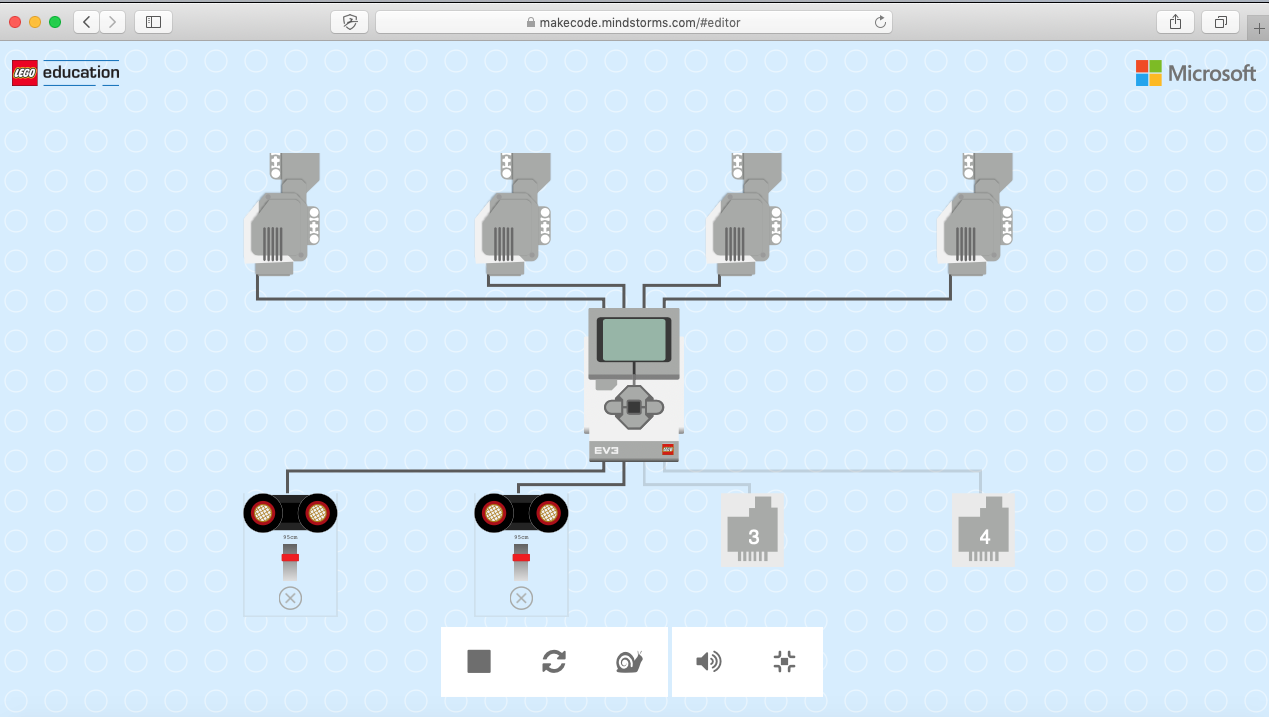The image size is (1269, 717).
Task: Click the empty sensor port 3
Action: 753,530
